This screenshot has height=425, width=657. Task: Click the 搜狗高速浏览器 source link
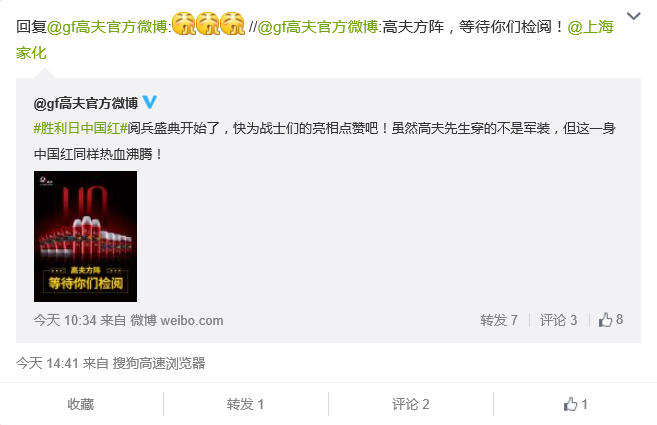click(159, 363)
